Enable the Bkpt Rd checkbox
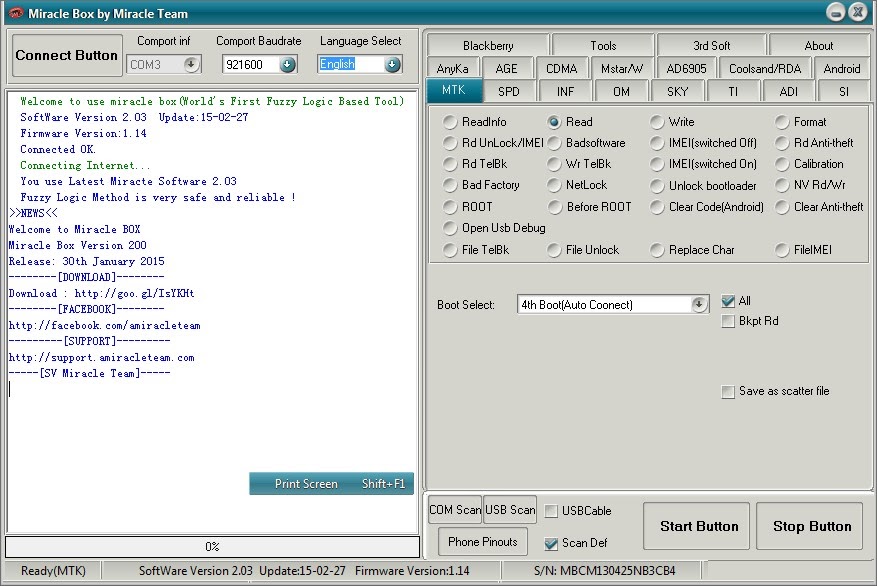This screenshot has height=586, width=877. (728, 321)
